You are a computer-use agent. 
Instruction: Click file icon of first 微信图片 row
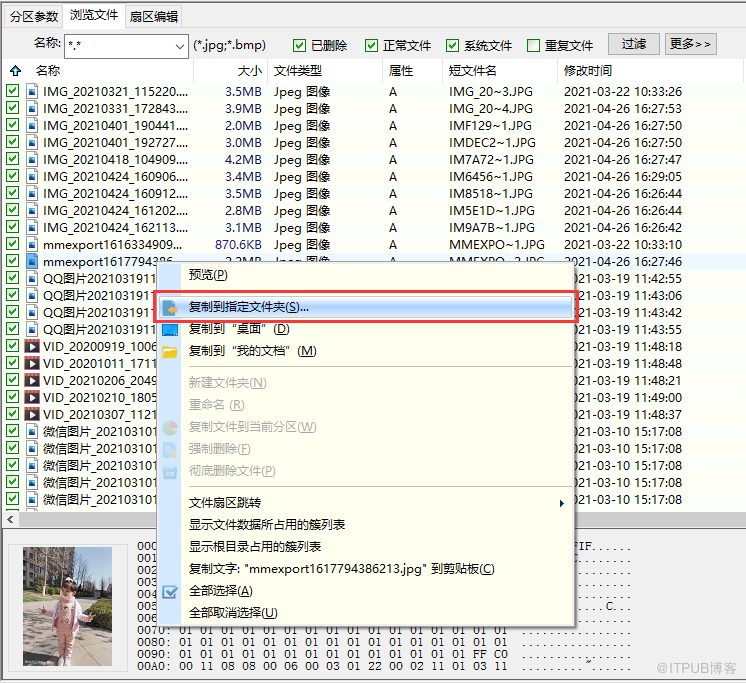point(32,431)
